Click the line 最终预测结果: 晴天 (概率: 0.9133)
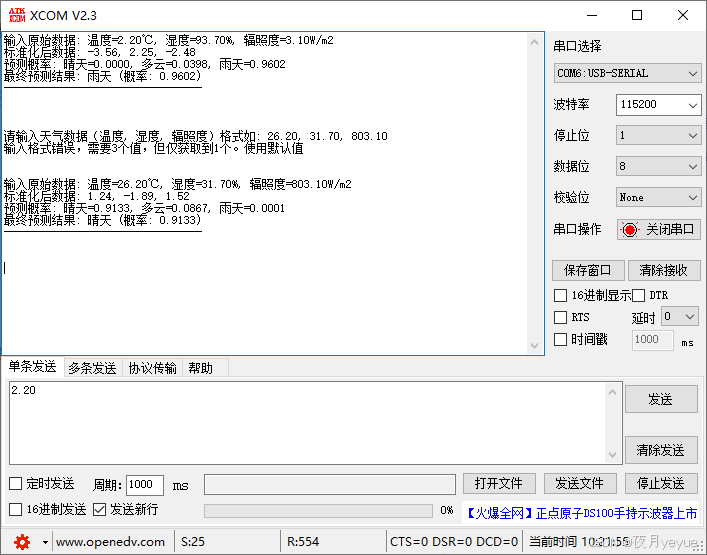Image resolution: width=707 pixels, height=555 pixels. (x=102, y=220)
